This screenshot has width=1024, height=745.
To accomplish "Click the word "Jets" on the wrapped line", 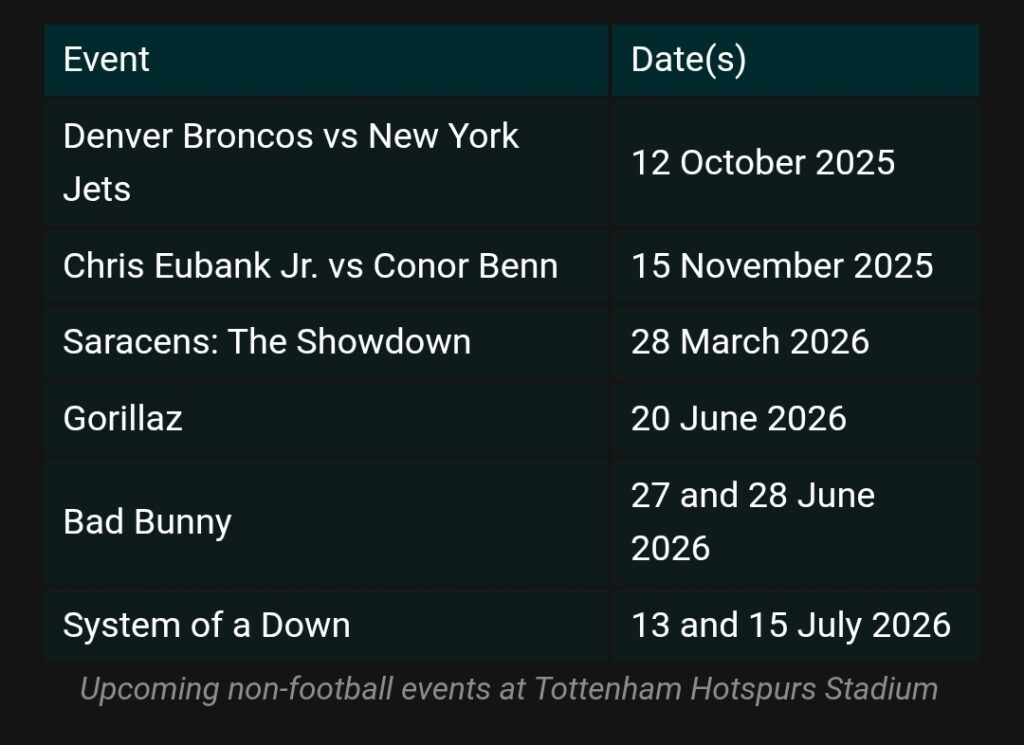I will pyautogui.click(x=97, y=189).
